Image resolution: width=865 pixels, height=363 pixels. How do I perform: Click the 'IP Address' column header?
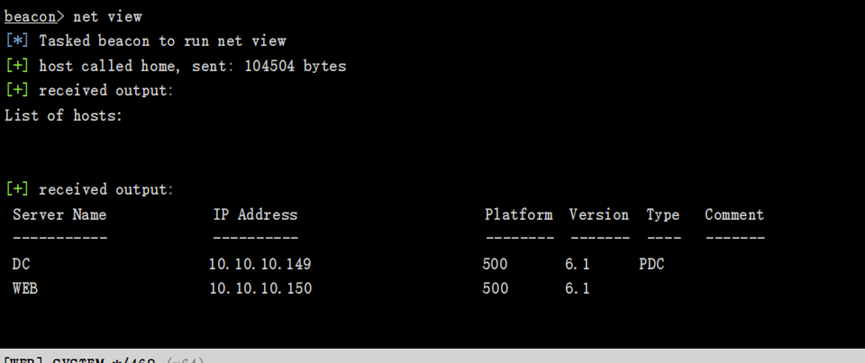[255, 215]
